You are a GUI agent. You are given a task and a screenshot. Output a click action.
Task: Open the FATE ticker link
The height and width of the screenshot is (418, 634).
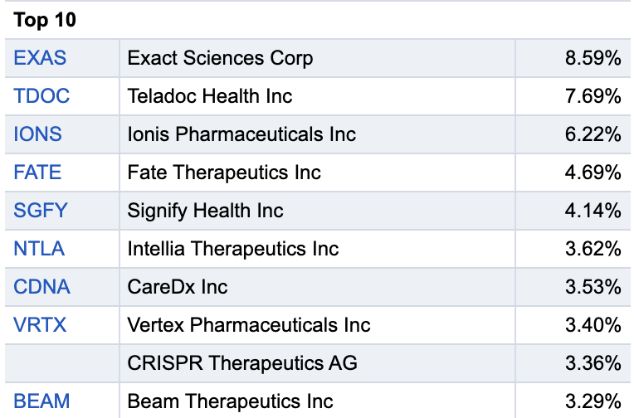point(37,172)
